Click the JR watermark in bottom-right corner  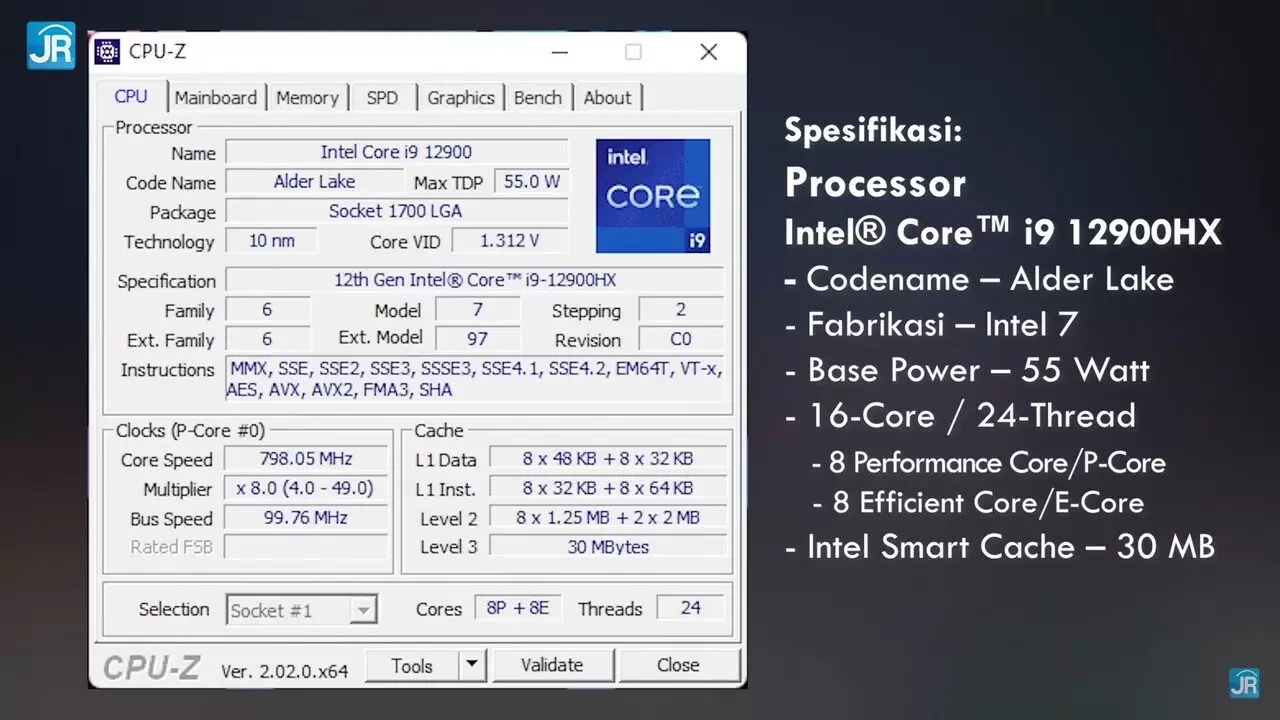tap(1246, 685)
